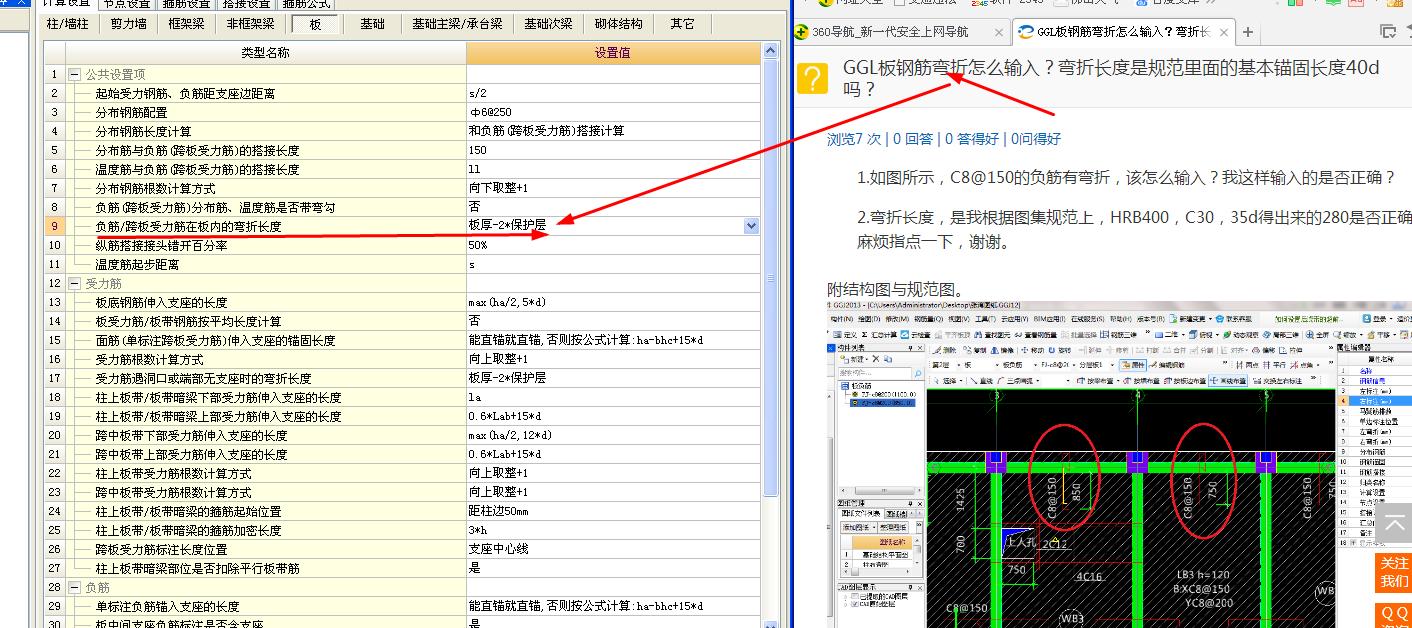Collapse the 负筋 group at row 28

click(74, 587)
